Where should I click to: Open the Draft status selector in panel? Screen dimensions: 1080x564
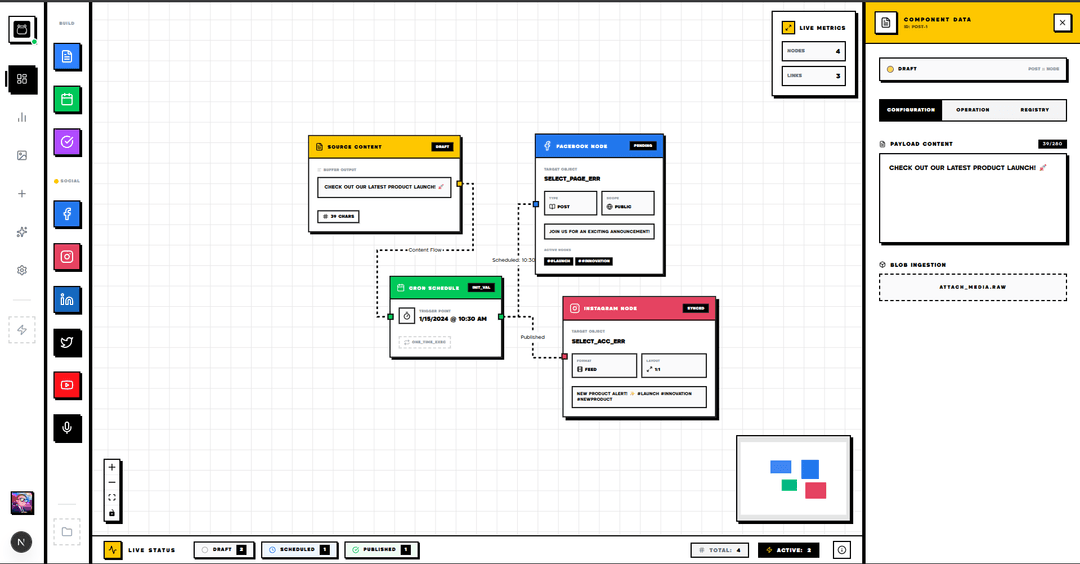(973, 69)
